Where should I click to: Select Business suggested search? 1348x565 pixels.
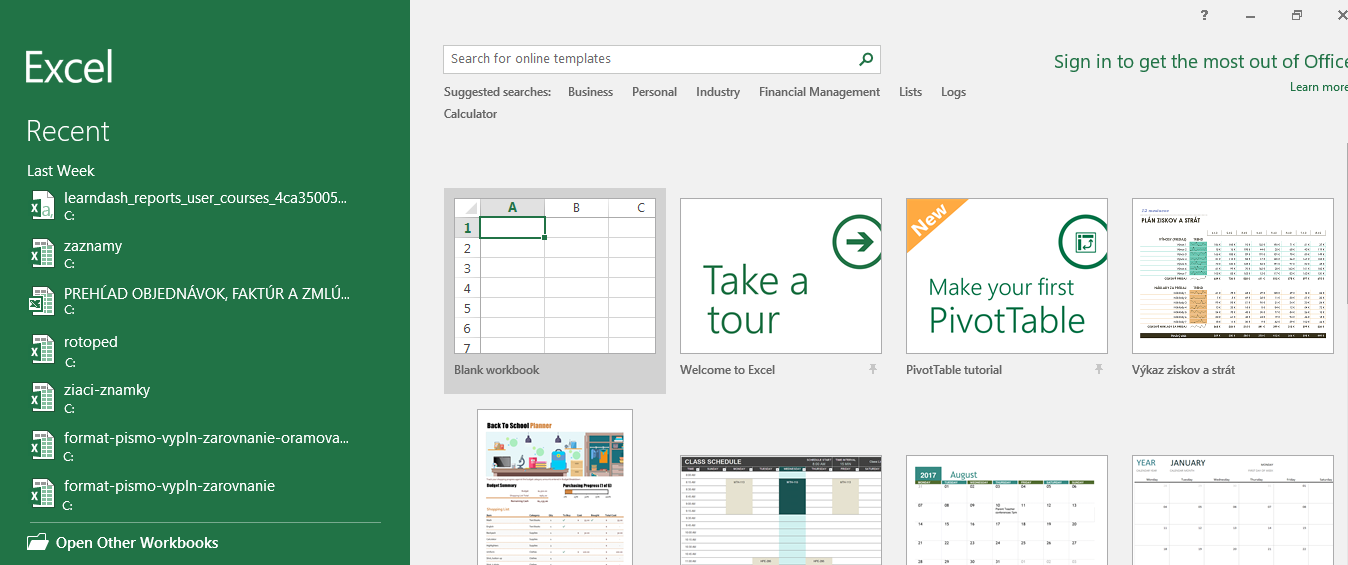tap(590, 92)
